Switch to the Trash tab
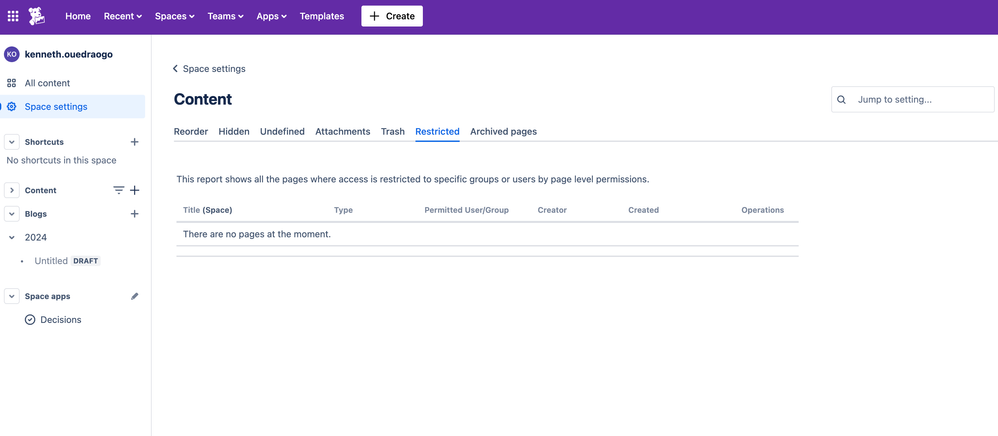The height and width of the screenshot is (436, 998). pos(393,132)
